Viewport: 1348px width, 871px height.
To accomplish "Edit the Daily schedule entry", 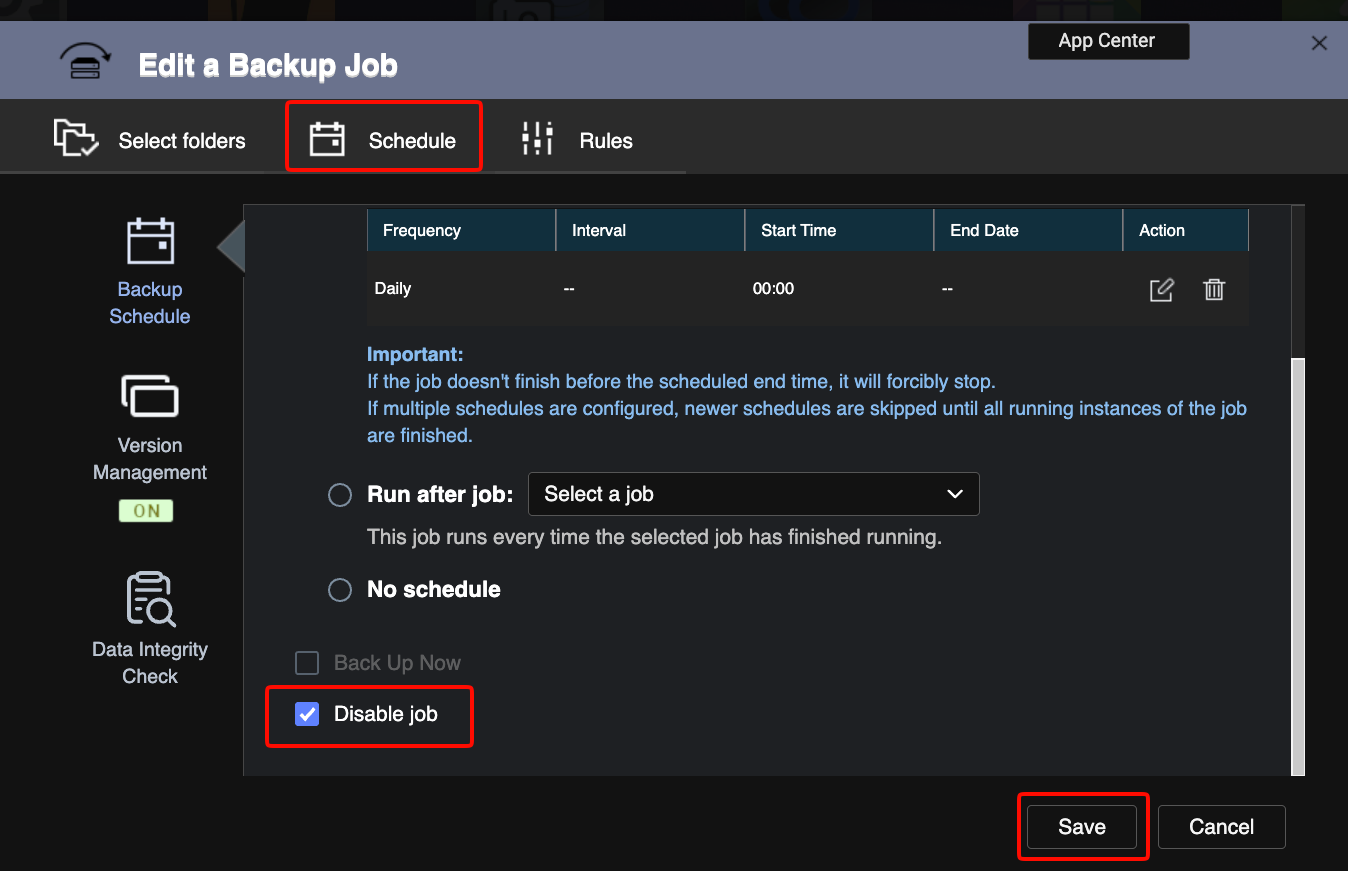I will [1161, 290].
